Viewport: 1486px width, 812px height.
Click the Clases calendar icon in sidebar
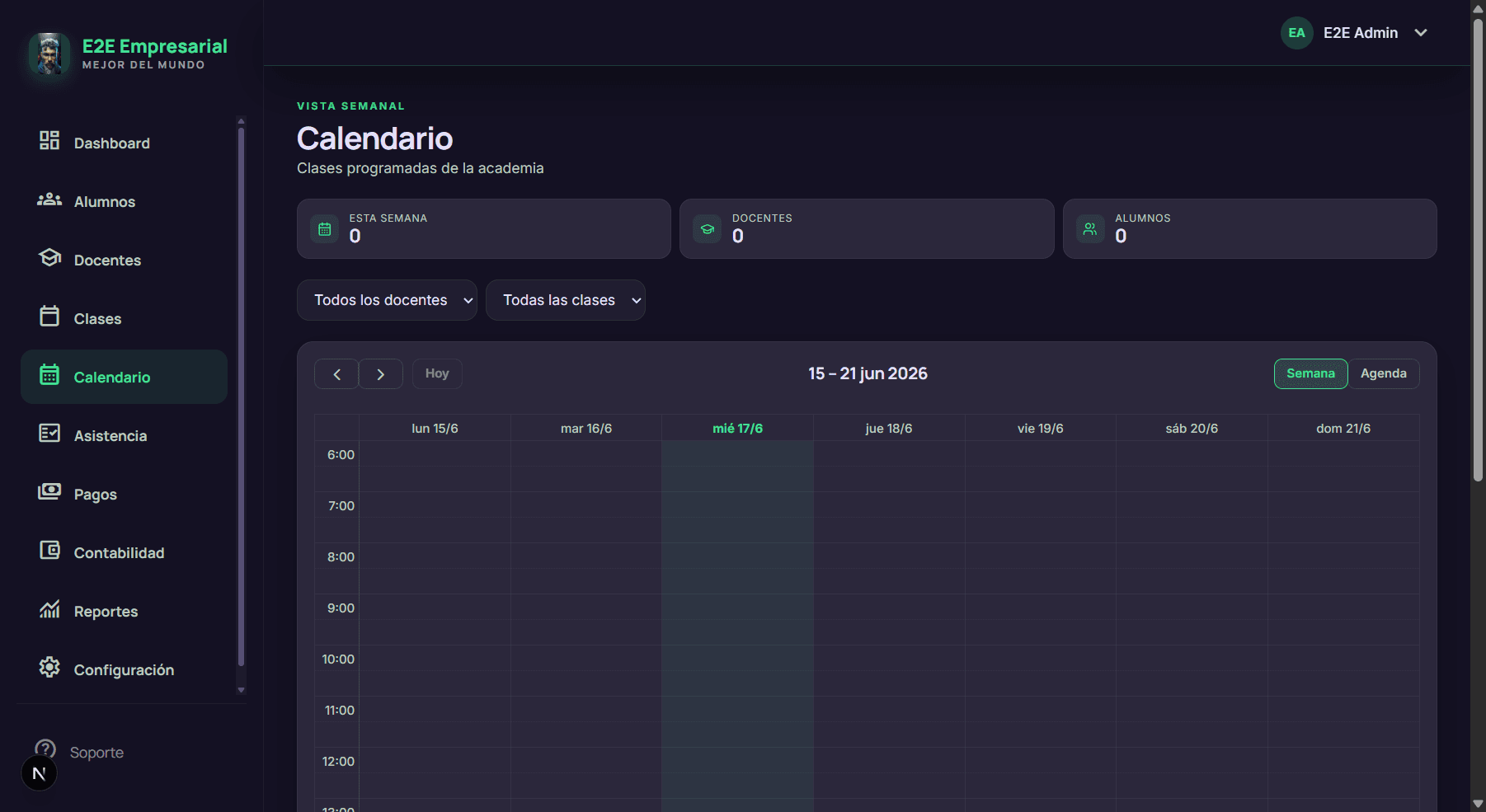[49, 316]
